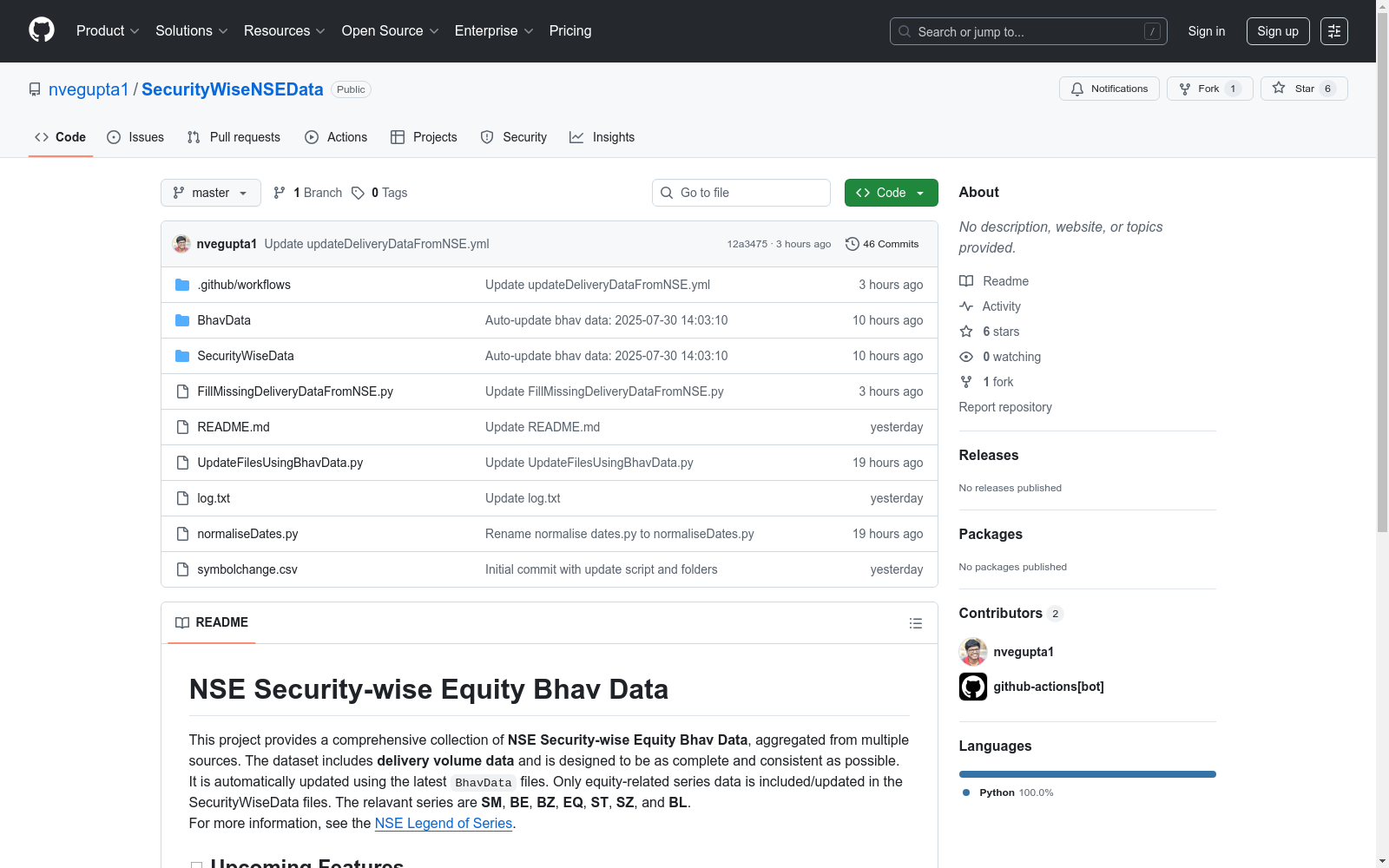Open the command palette icon in header
1389x868 pixels.
(x=1334, y=31)
